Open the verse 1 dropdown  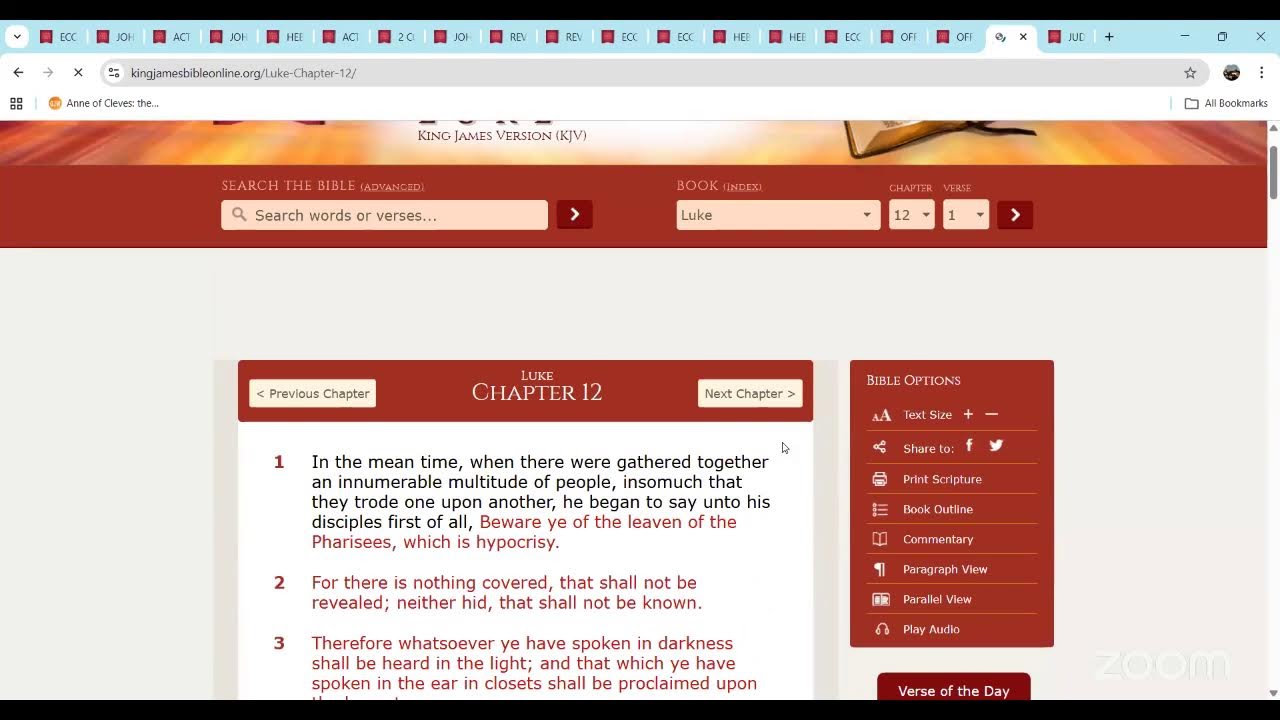pos(966,215)
